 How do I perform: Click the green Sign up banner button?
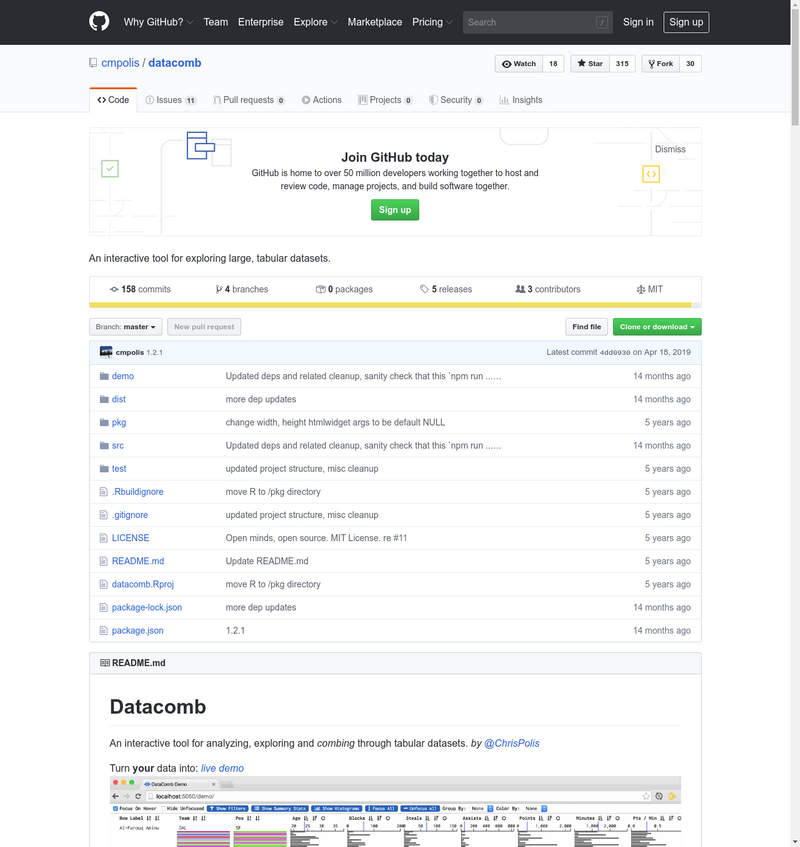395,210
